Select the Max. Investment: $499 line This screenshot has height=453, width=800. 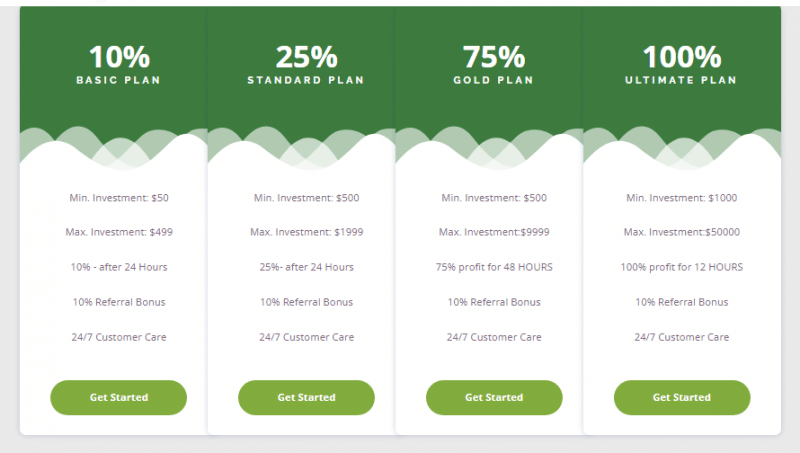point(119,232)
